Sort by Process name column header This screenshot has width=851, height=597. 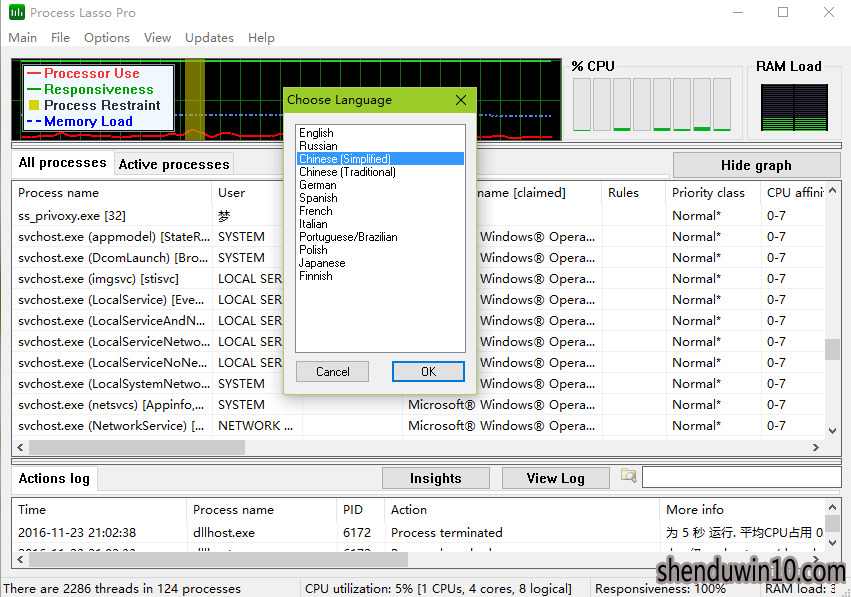(112, 193)
